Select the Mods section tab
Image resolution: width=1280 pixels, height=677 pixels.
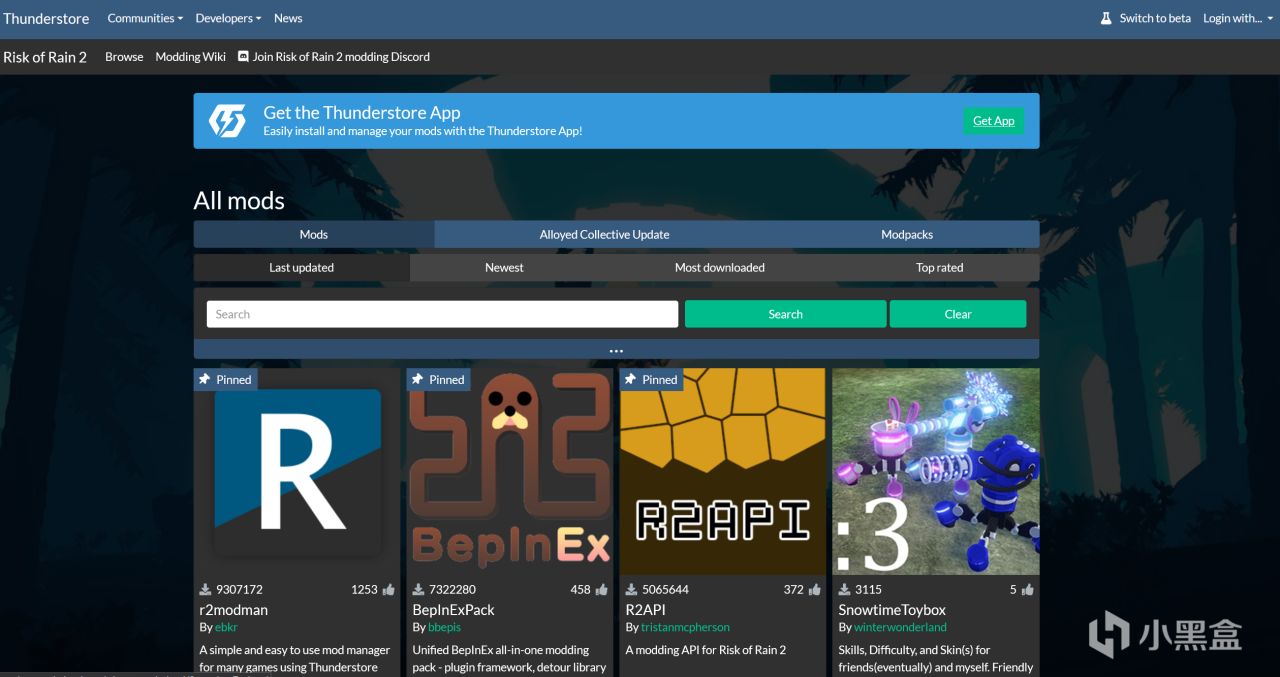(x=314, y=234)
